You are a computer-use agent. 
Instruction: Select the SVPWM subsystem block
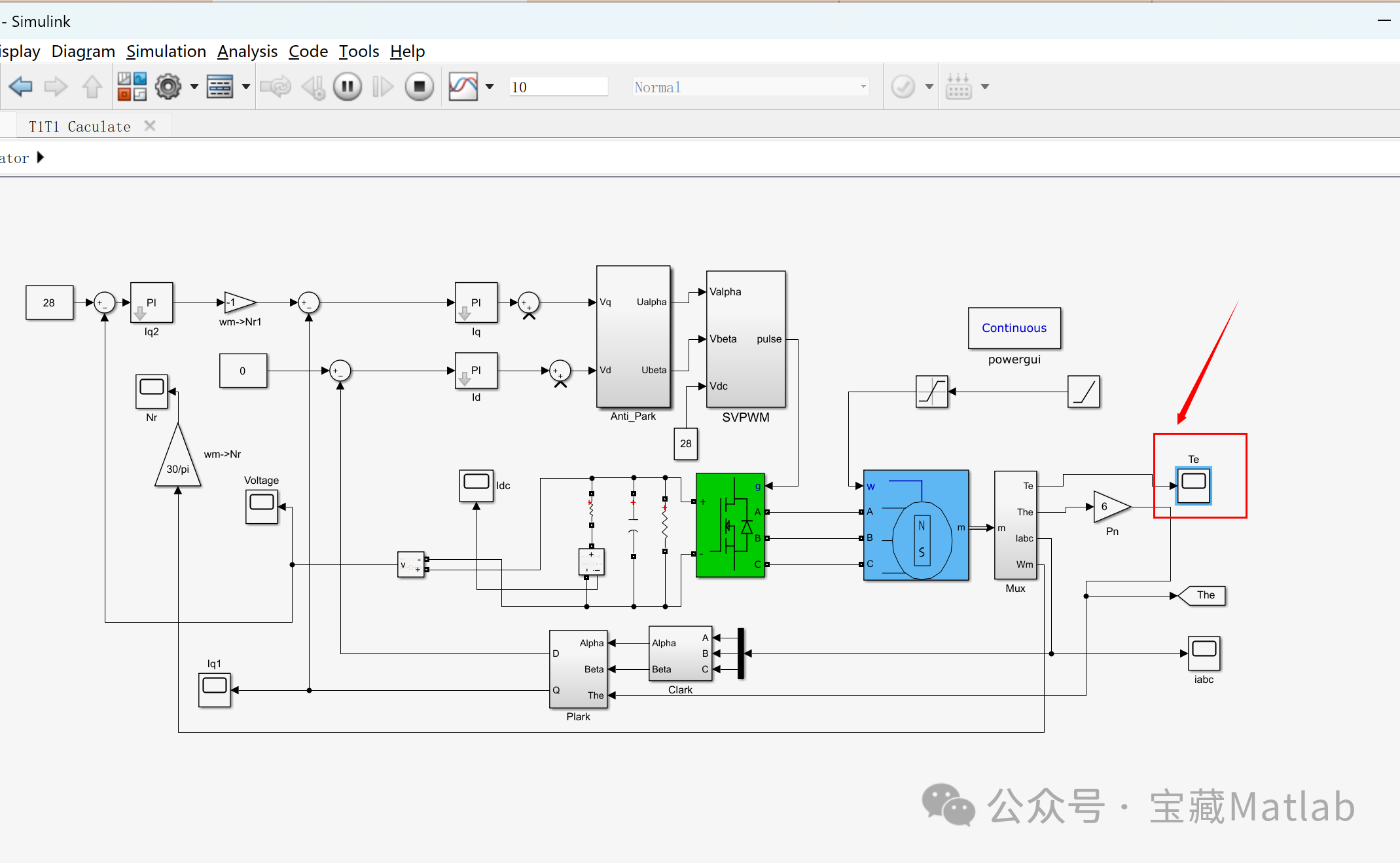(746, 339)
